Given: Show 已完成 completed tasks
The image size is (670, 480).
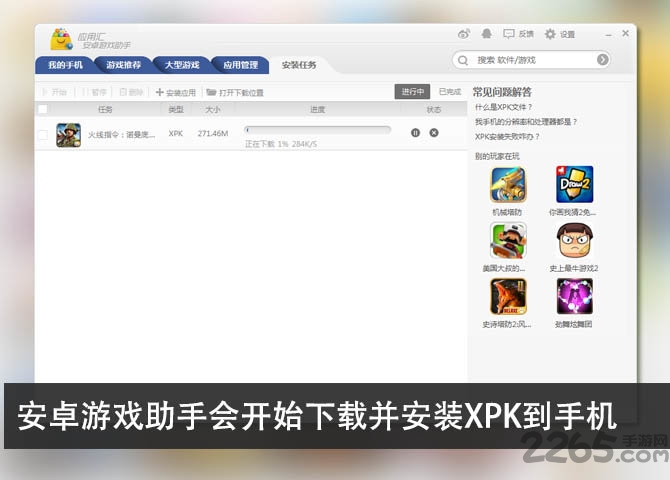Looking at the screenshot, I should (x=450, y=91).
